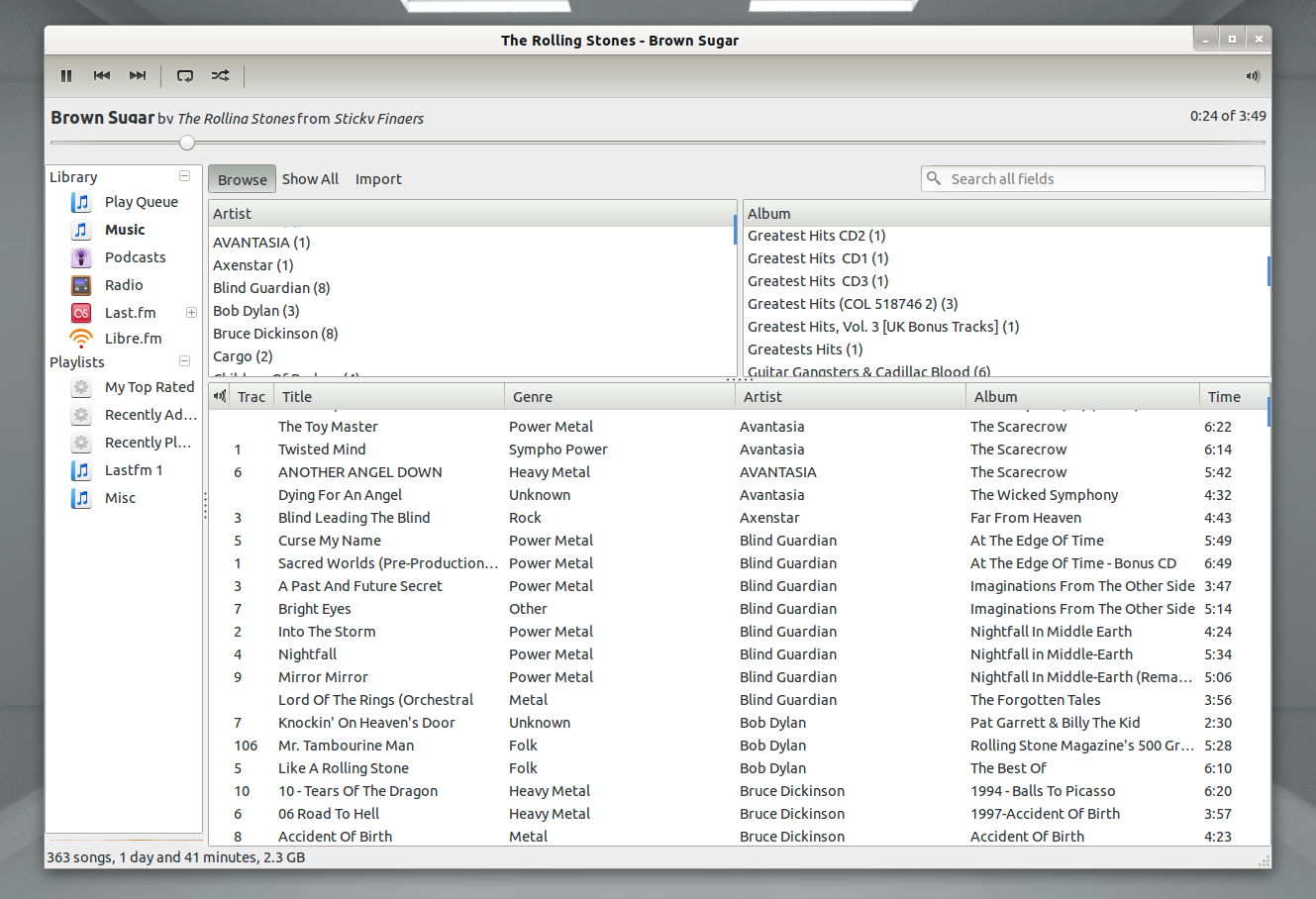Open Podcasts in the library sidebar
This screenshot has height=899, width=1316.
135,257
